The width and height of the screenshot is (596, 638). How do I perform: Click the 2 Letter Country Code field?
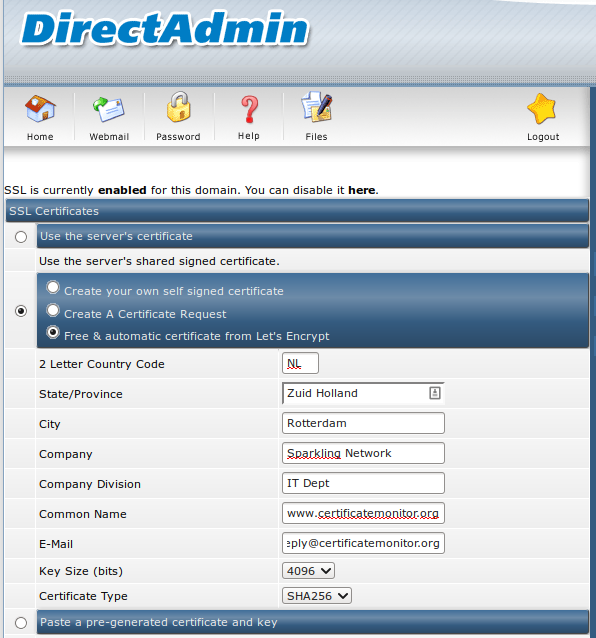click(x=300, y=363)
